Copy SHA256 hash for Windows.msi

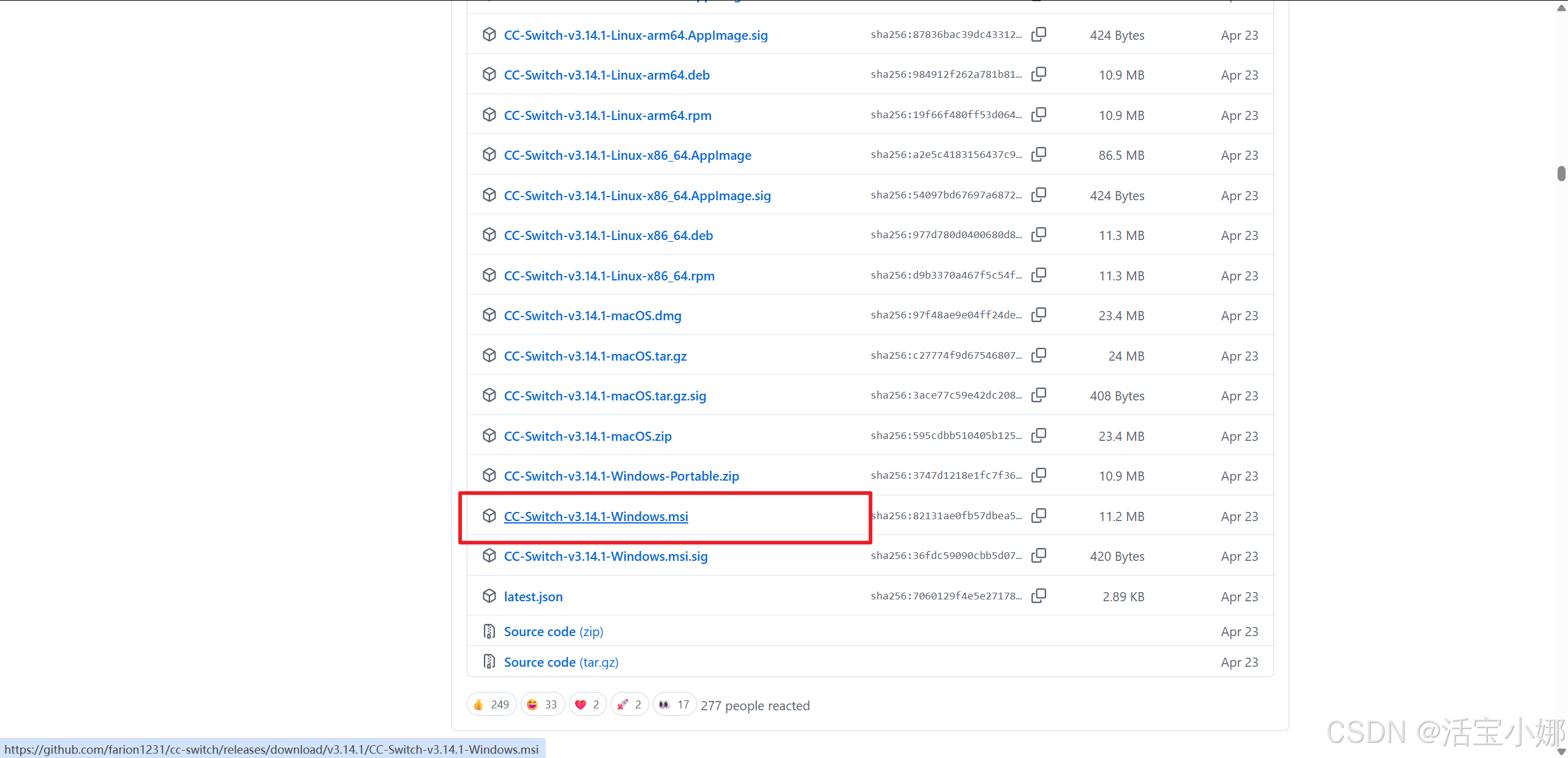pos(1039,516)
